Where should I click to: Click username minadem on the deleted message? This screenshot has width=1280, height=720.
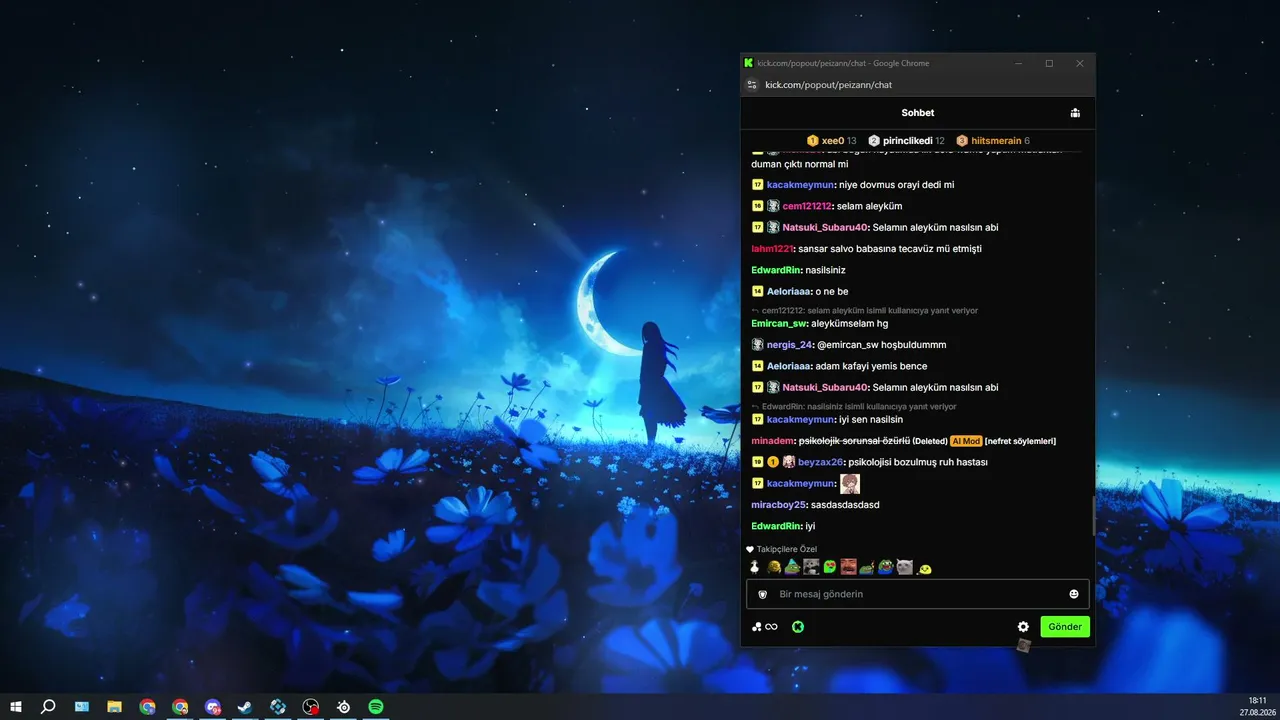click(x=773, y=441)
